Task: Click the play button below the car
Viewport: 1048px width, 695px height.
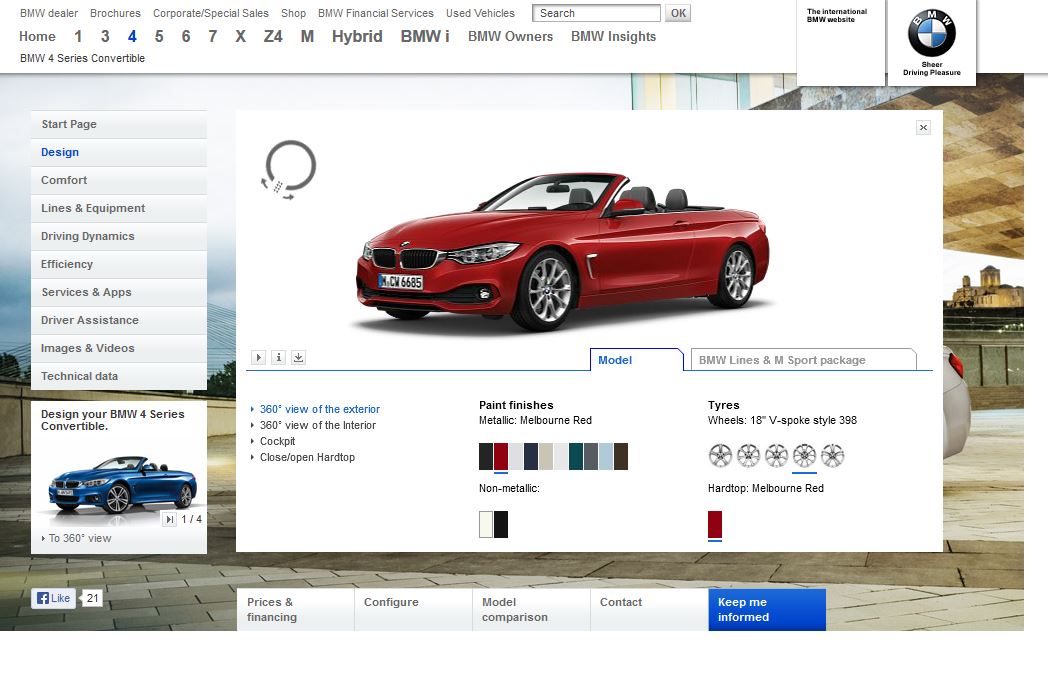Action: click(x=258, y=357)
